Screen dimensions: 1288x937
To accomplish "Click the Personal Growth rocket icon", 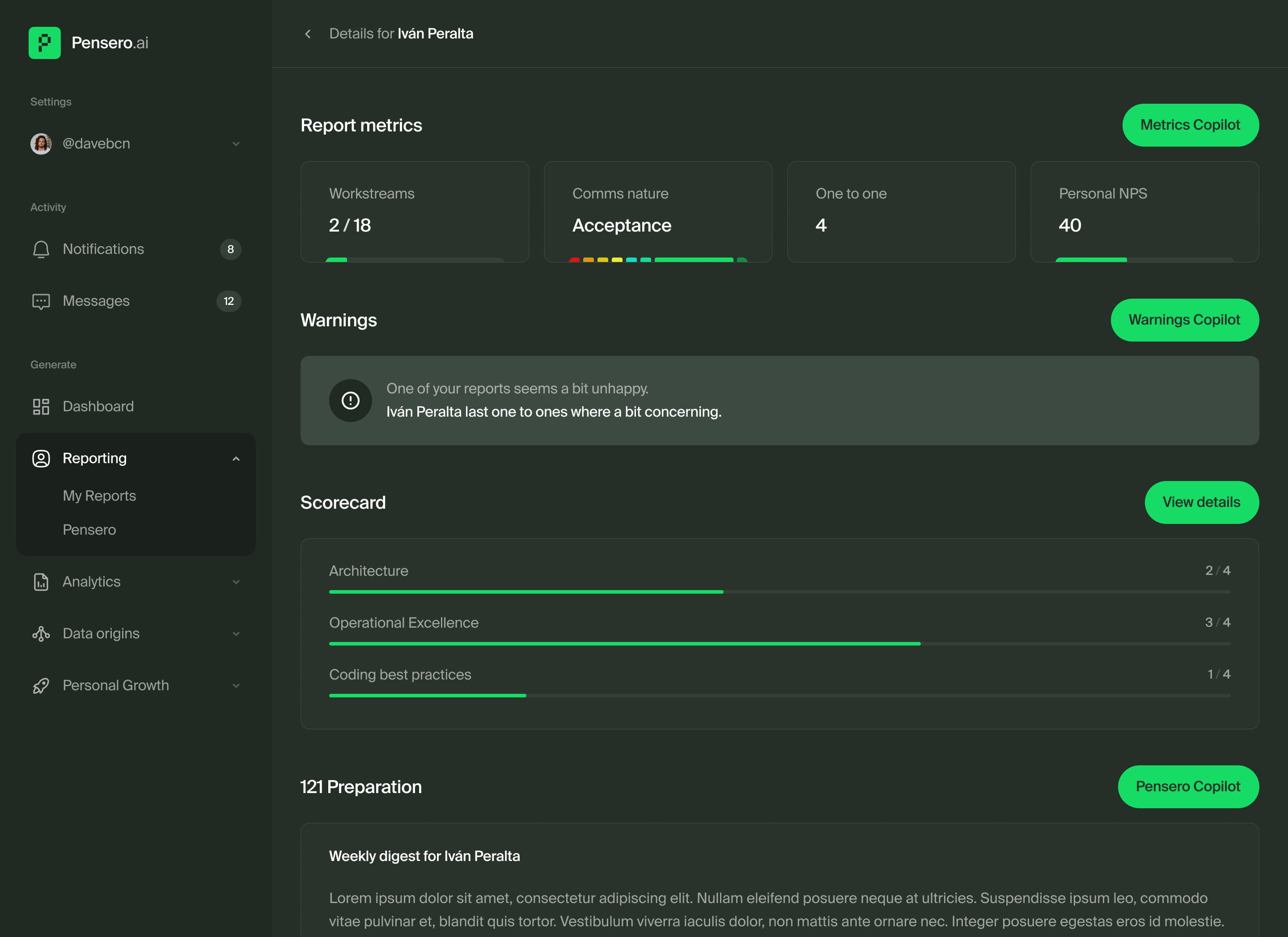I will pos(41,686).
